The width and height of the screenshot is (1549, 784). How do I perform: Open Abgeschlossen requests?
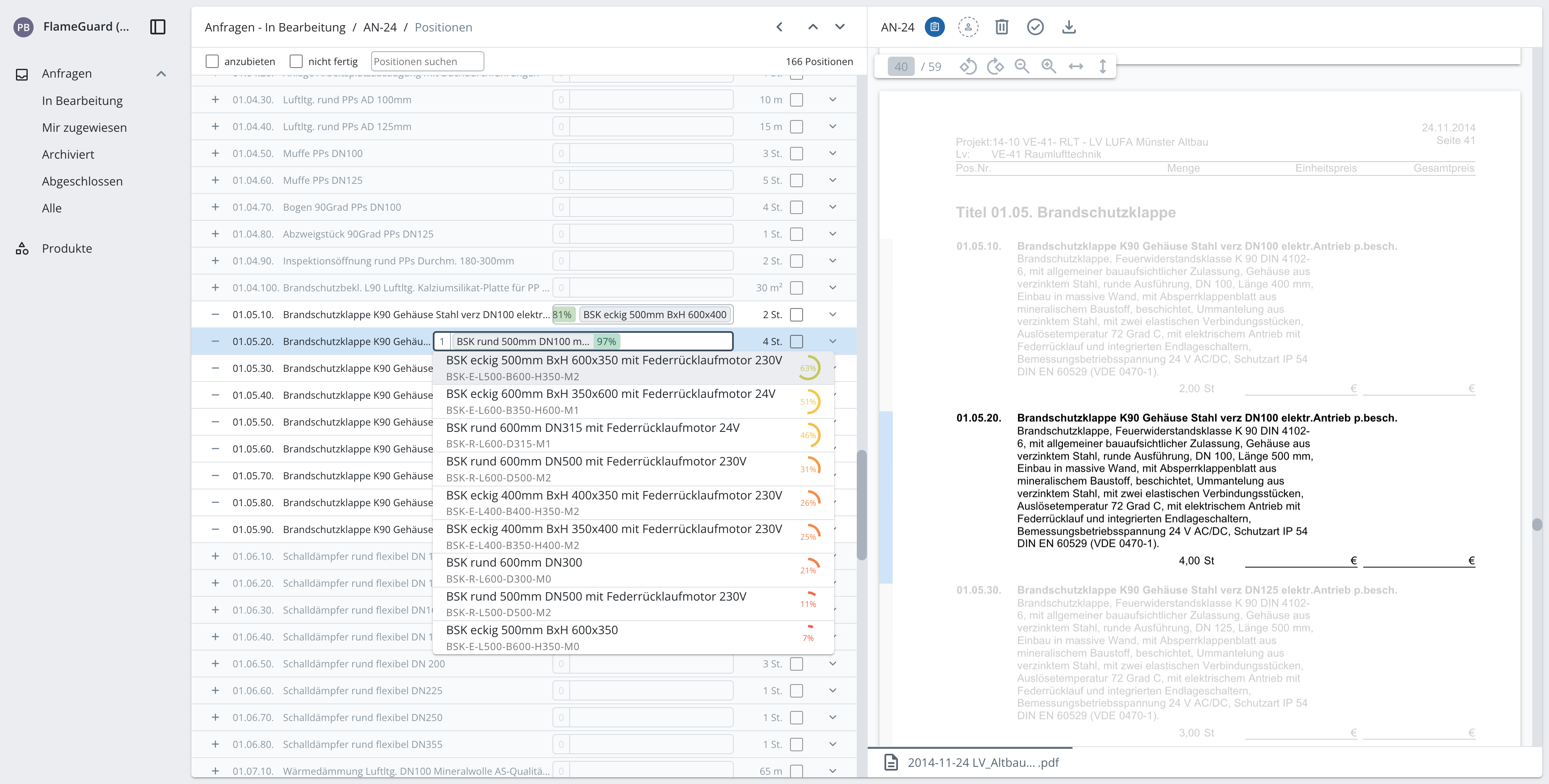(82, 181)
